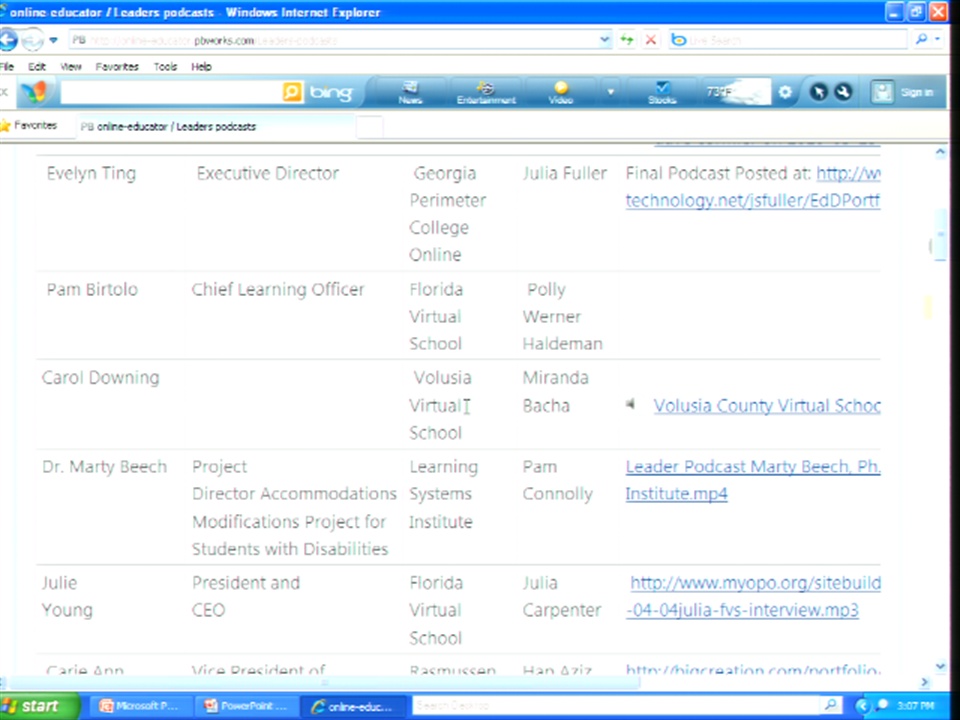Screen dimensions: 960x720
Task: Select the Miranda Bacha cell
Action: pyautogui.click(x=555, y=391)
